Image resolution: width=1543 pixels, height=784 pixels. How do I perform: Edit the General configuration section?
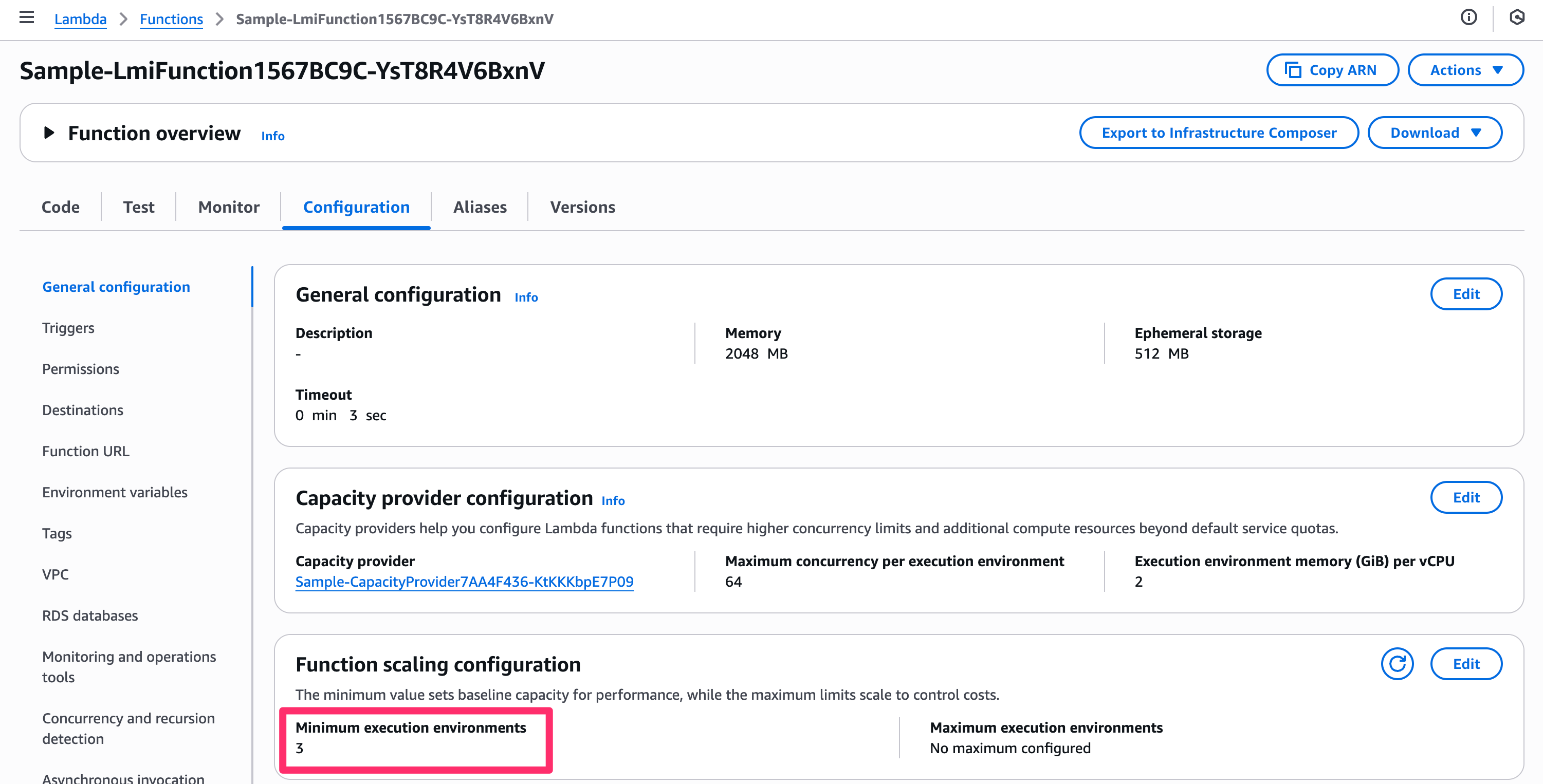1466,294
